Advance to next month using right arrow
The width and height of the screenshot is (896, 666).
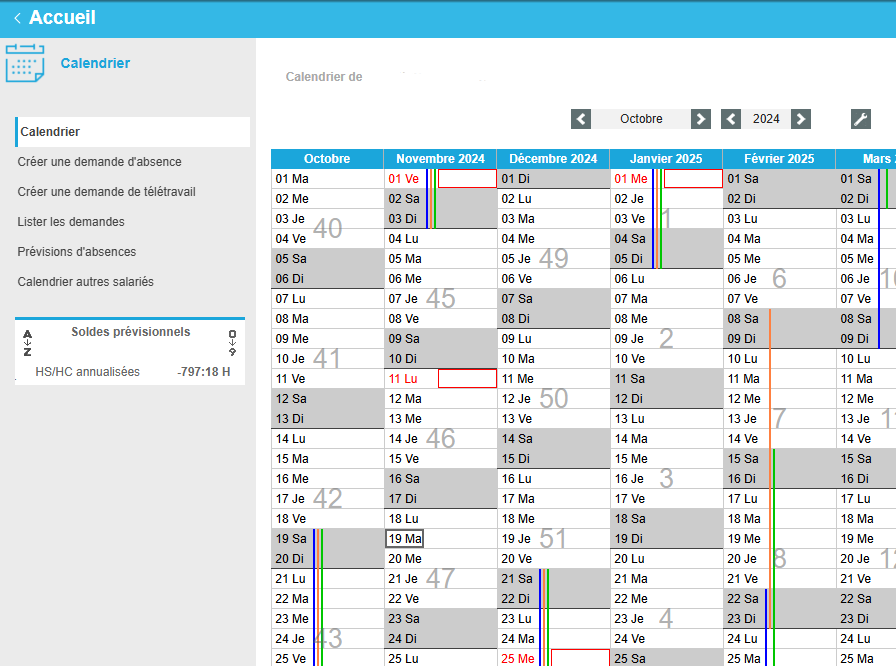coord(701,119)
